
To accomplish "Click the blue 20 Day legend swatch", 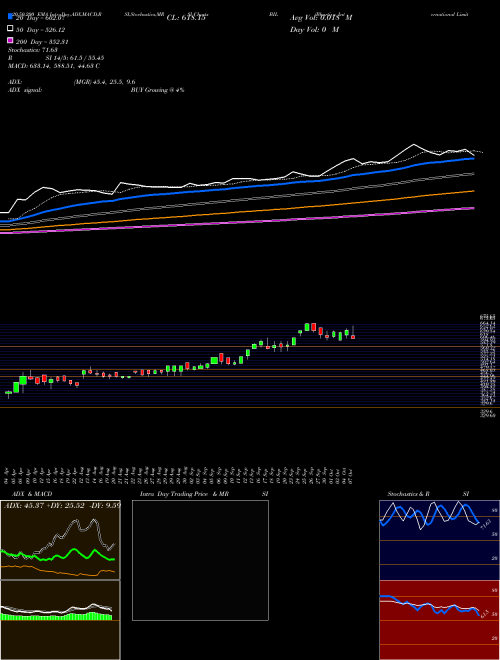I will pos(10,17).
